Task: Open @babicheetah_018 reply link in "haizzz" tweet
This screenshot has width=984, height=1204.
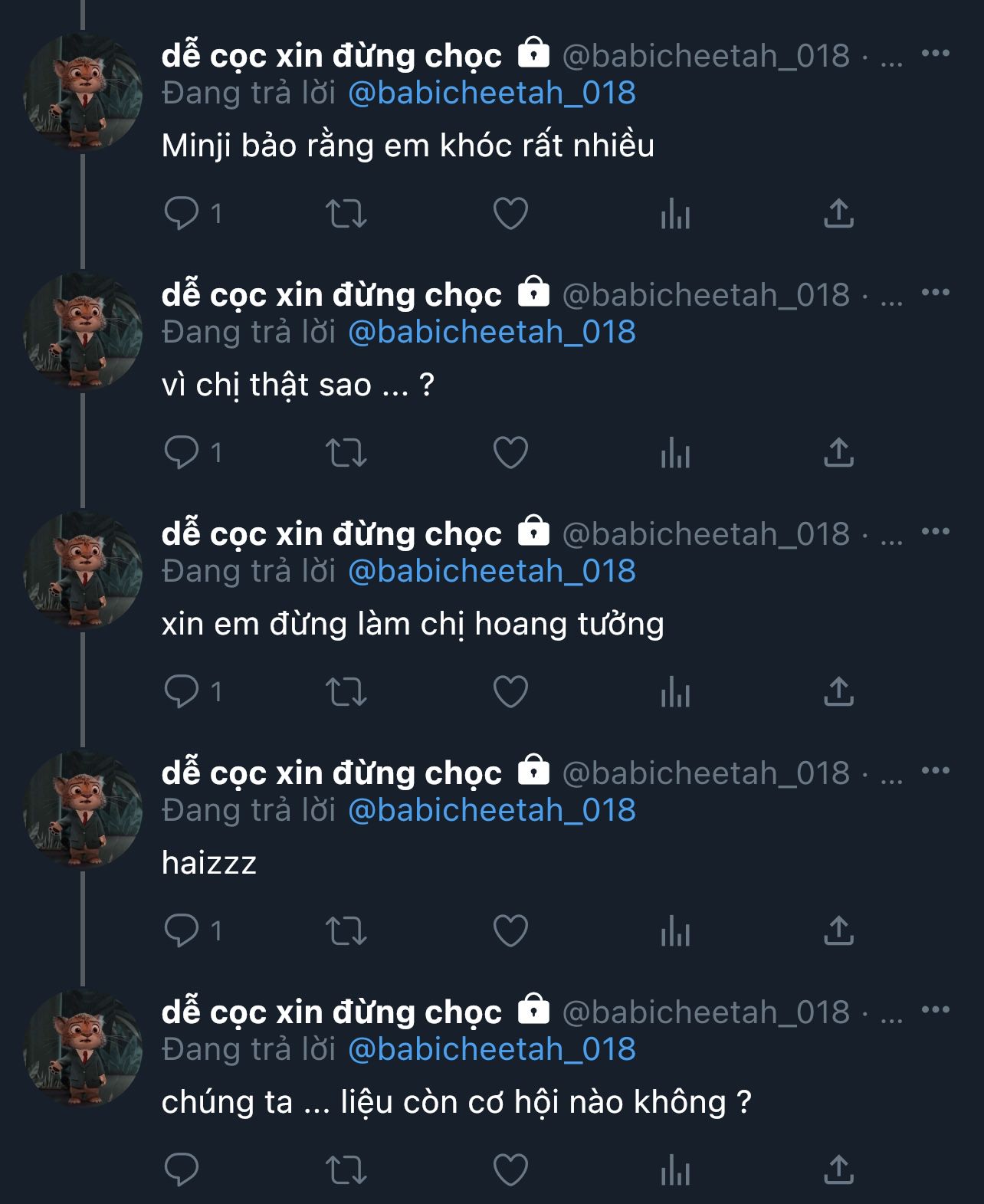Action: point(491,811)
